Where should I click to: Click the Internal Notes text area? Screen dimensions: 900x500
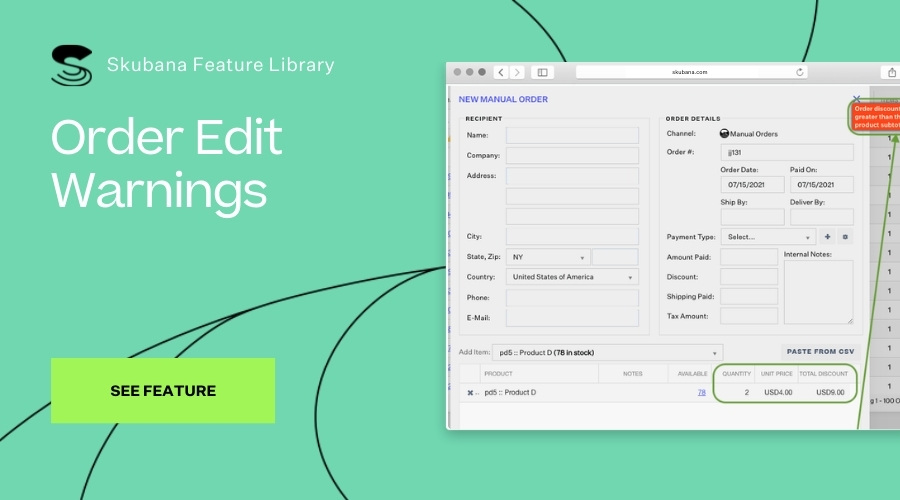(x=818, y=292)
